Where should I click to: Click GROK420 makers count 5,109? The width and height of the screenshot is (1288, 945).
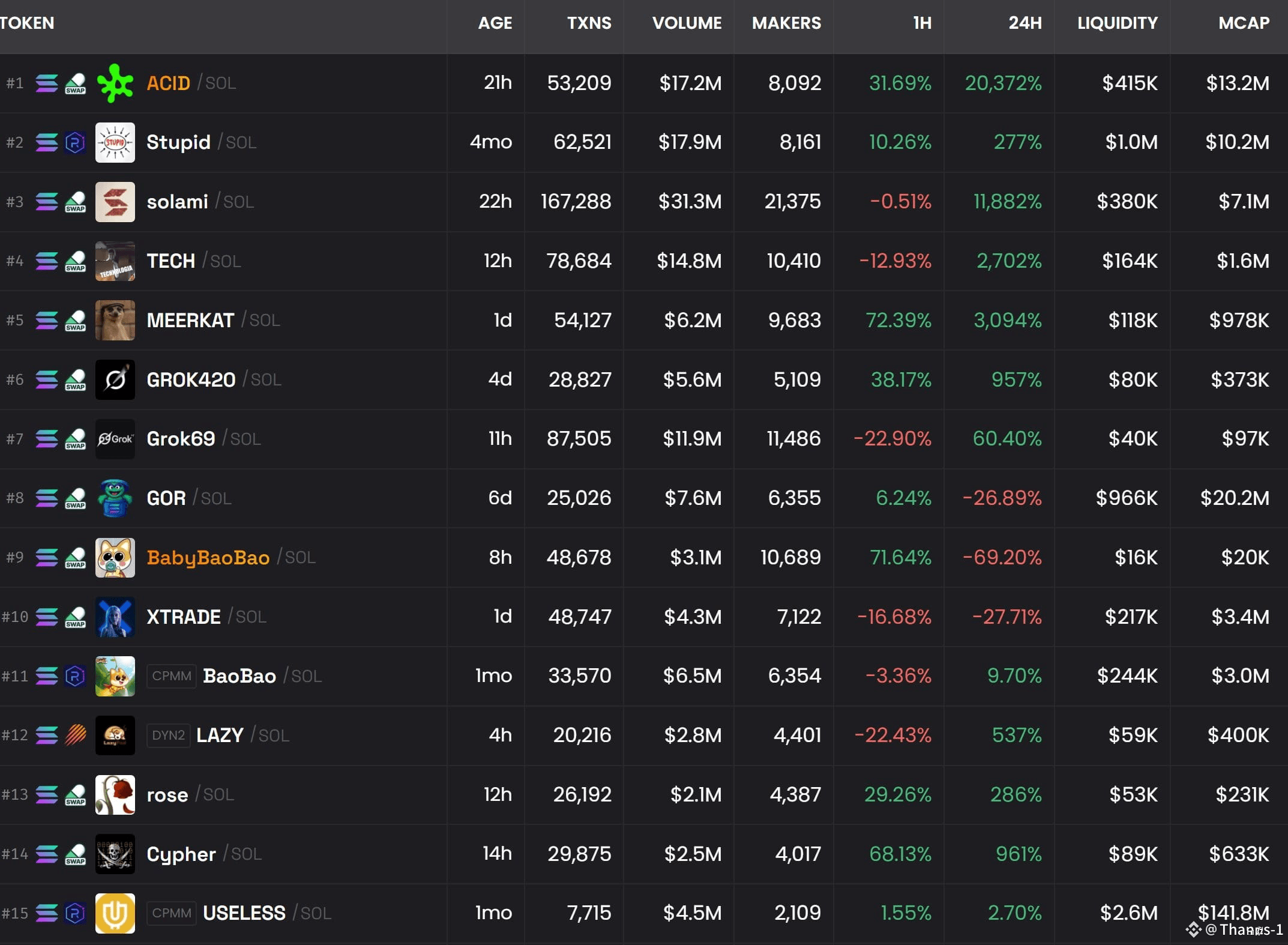tap(797, 379)
